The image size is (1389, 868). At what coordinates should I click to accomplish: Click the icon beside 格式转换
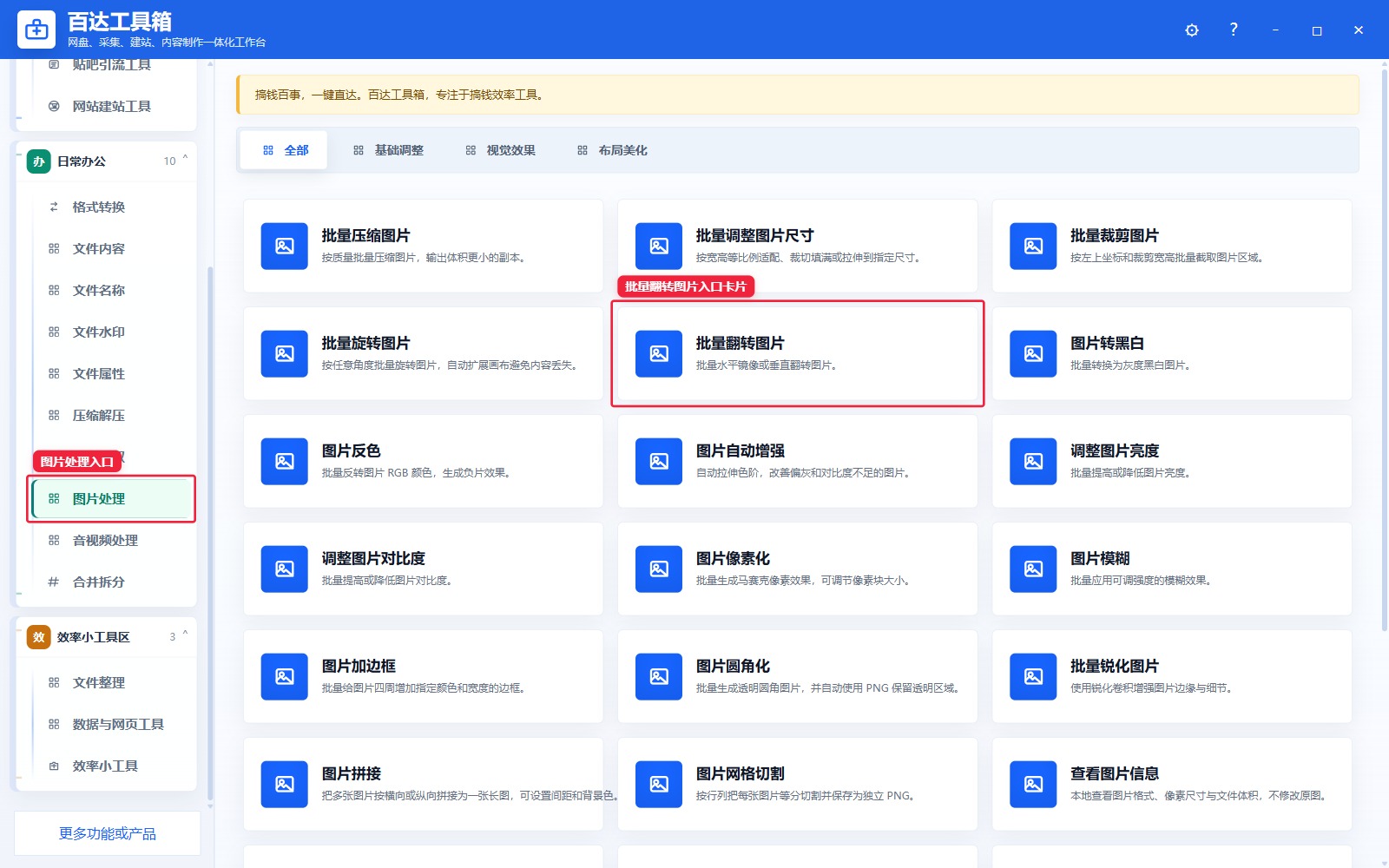pos(54,207)
